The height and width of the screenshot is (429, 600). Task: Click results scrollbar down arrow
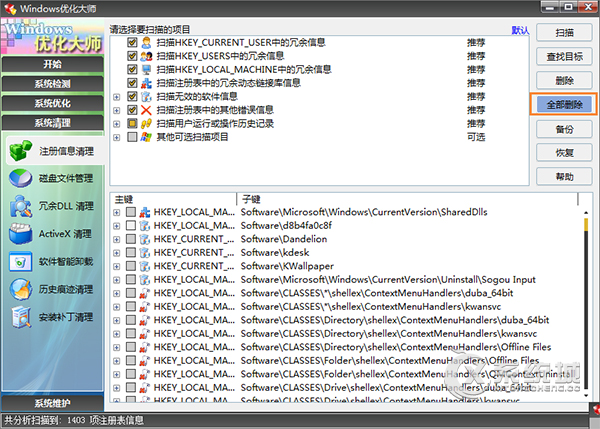[x=586, y=395]
